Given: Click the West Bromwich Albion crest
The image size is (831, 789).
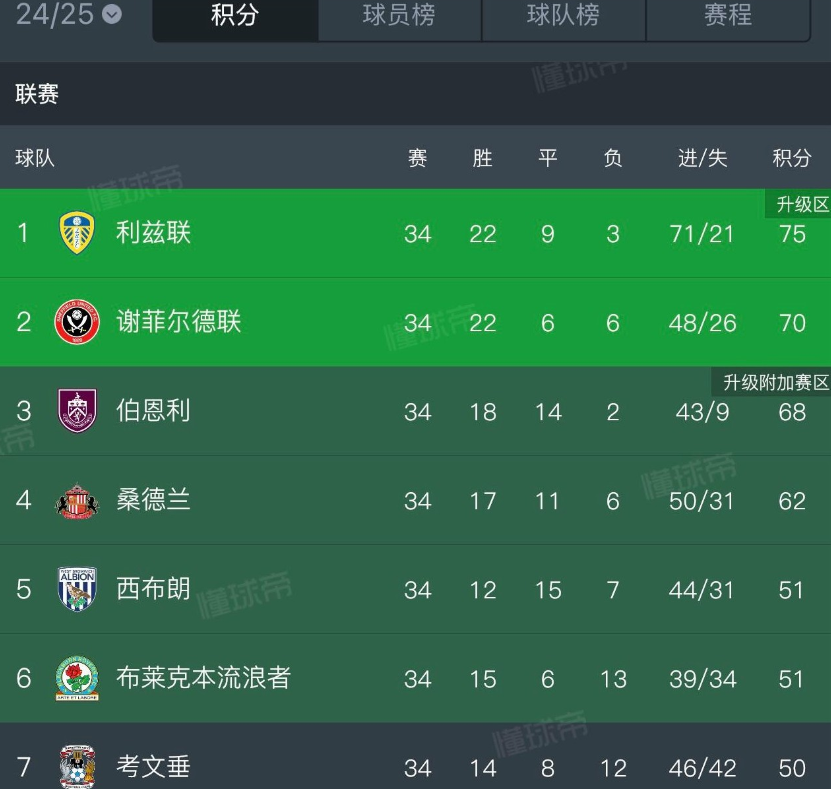Looking at the screenshot, I should coord(76,589).
